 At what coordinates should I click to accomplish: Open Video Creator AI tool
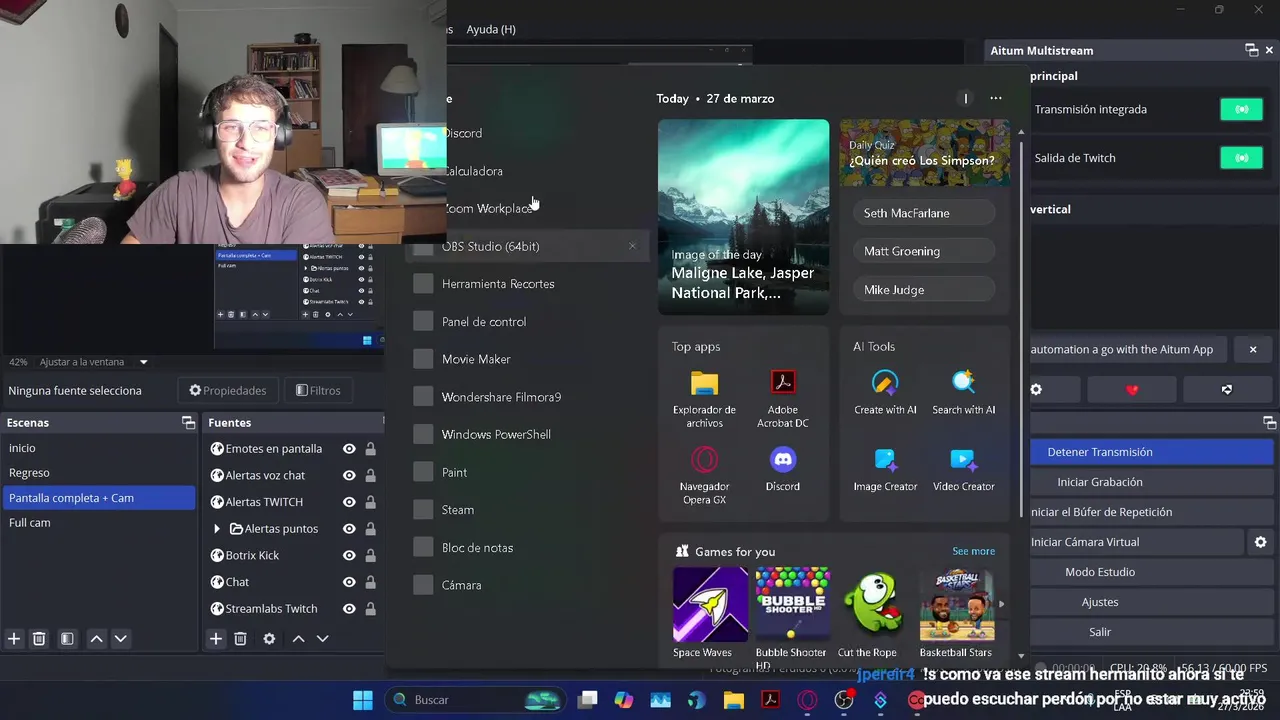coord(963,469)
